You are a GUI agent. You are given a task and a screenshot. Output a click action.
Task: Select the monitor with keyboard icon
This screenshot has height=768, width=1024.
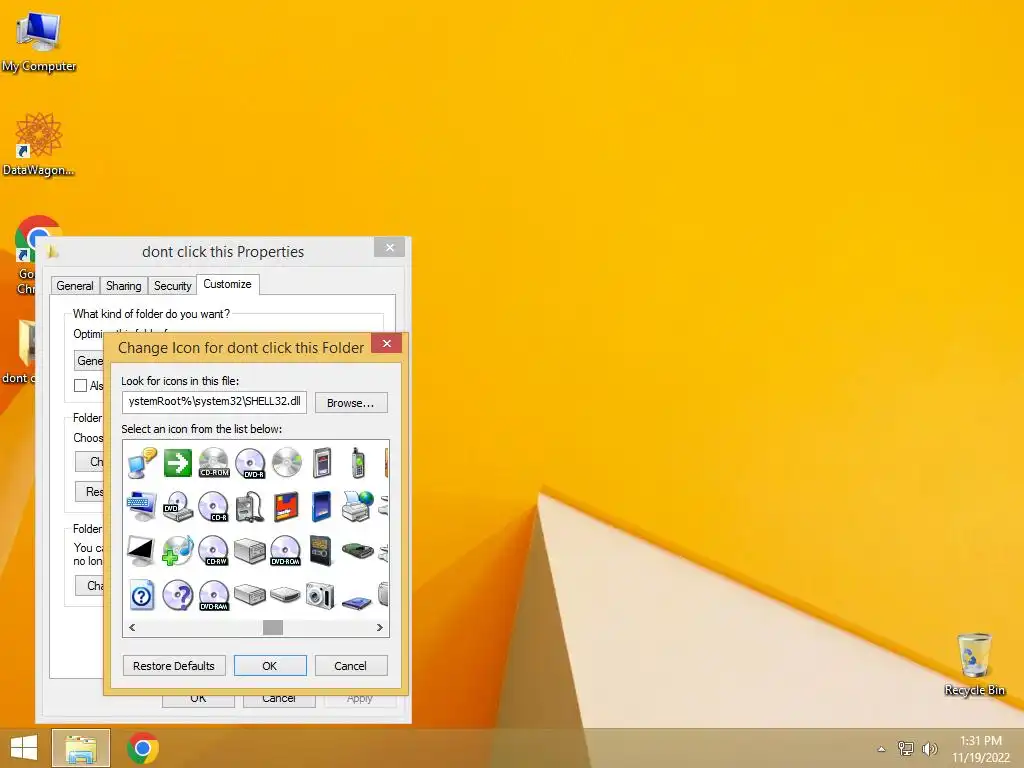click(x=142, y=507)
